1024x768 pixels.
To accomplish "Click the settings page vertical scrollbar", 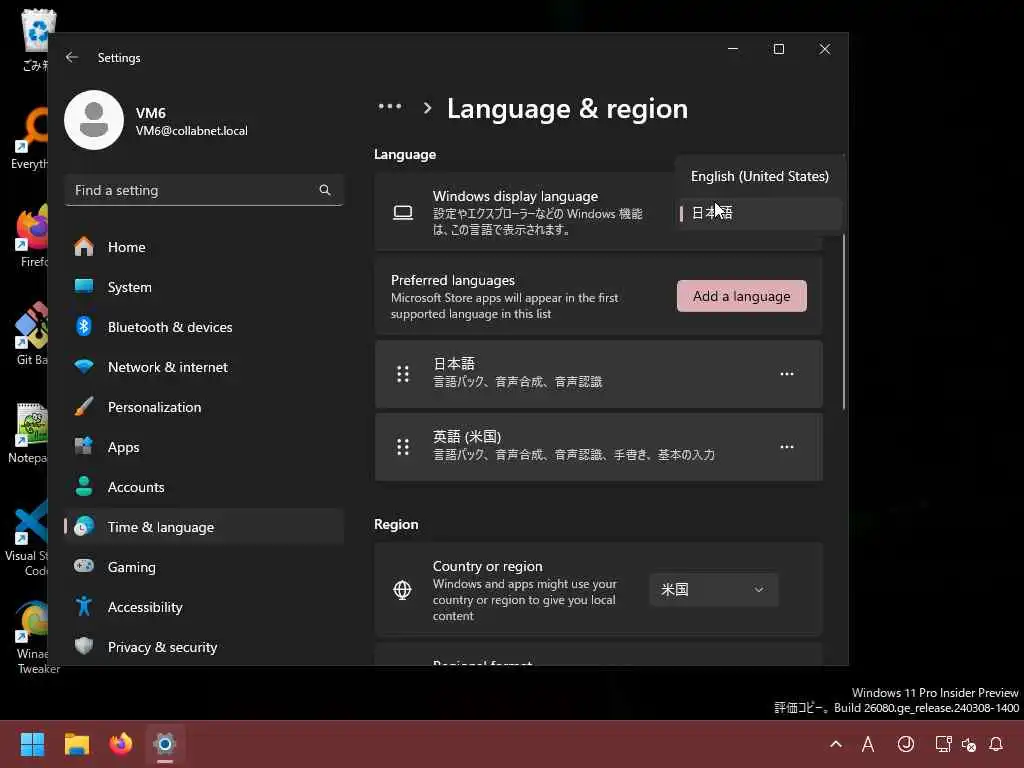I will point(844,321).
